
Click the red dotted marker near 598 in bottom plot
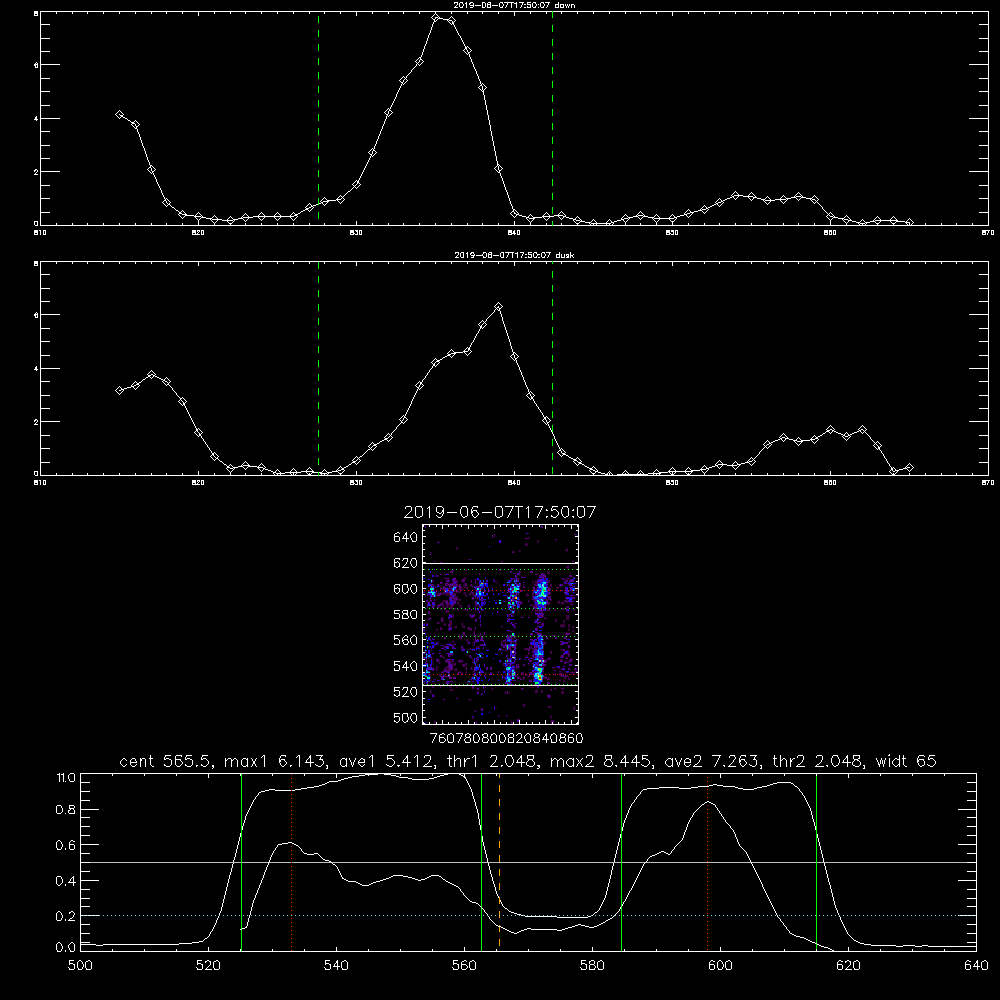pos(707,861)
